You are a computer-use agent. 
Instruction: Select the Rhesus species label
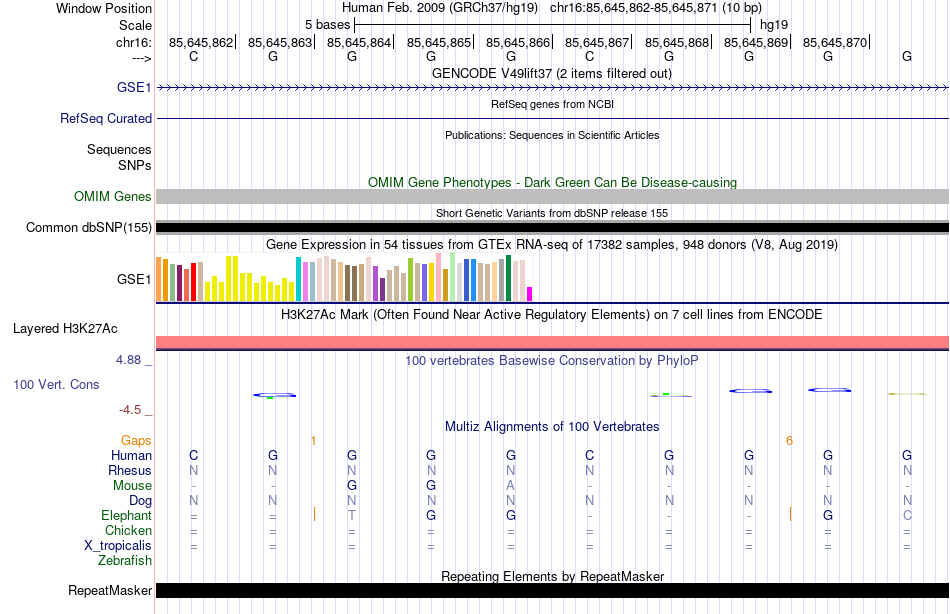(x=130, y=470)
